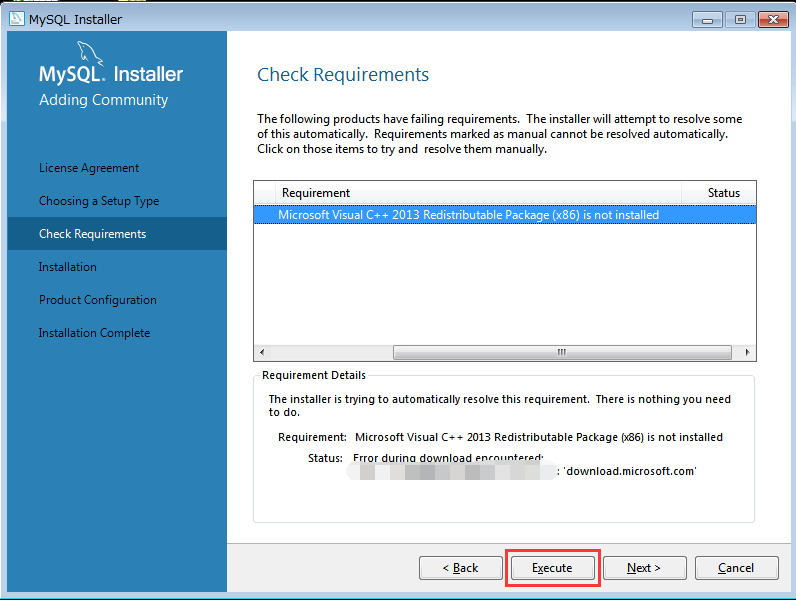The image size is (796, 600).
Task: Open the Installation step in sidebar
Action: pyautogui.click(x=68, y=267)
